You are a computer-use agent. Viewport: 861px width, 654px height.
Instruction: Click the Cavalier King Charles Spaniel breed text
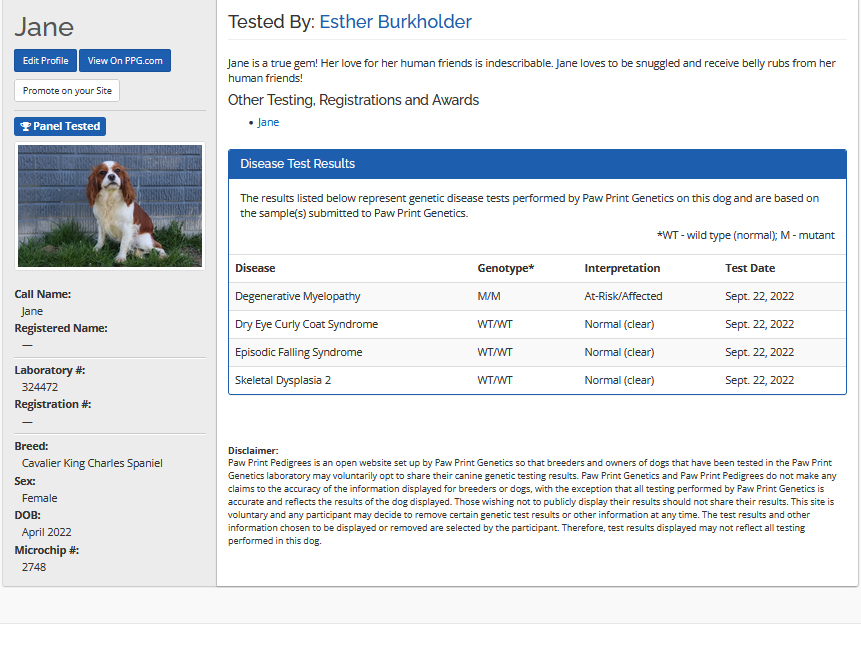tap(92, 463)
